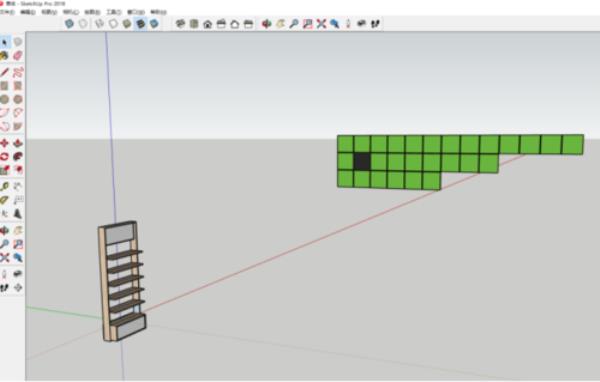Open the Window menu
Screen dimensions: 600x382
[x=136, y=12]
